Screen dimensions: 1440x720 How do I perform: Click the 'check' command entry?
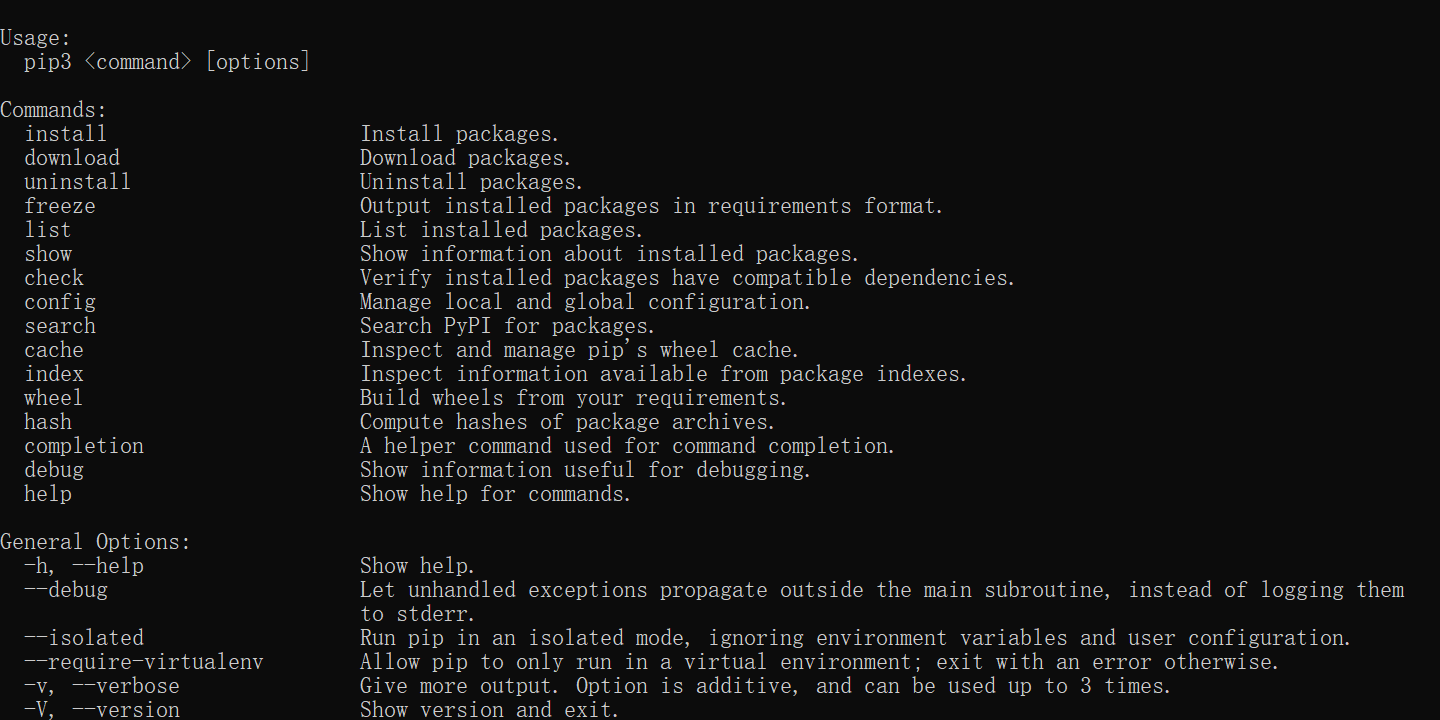click(54, 278)
